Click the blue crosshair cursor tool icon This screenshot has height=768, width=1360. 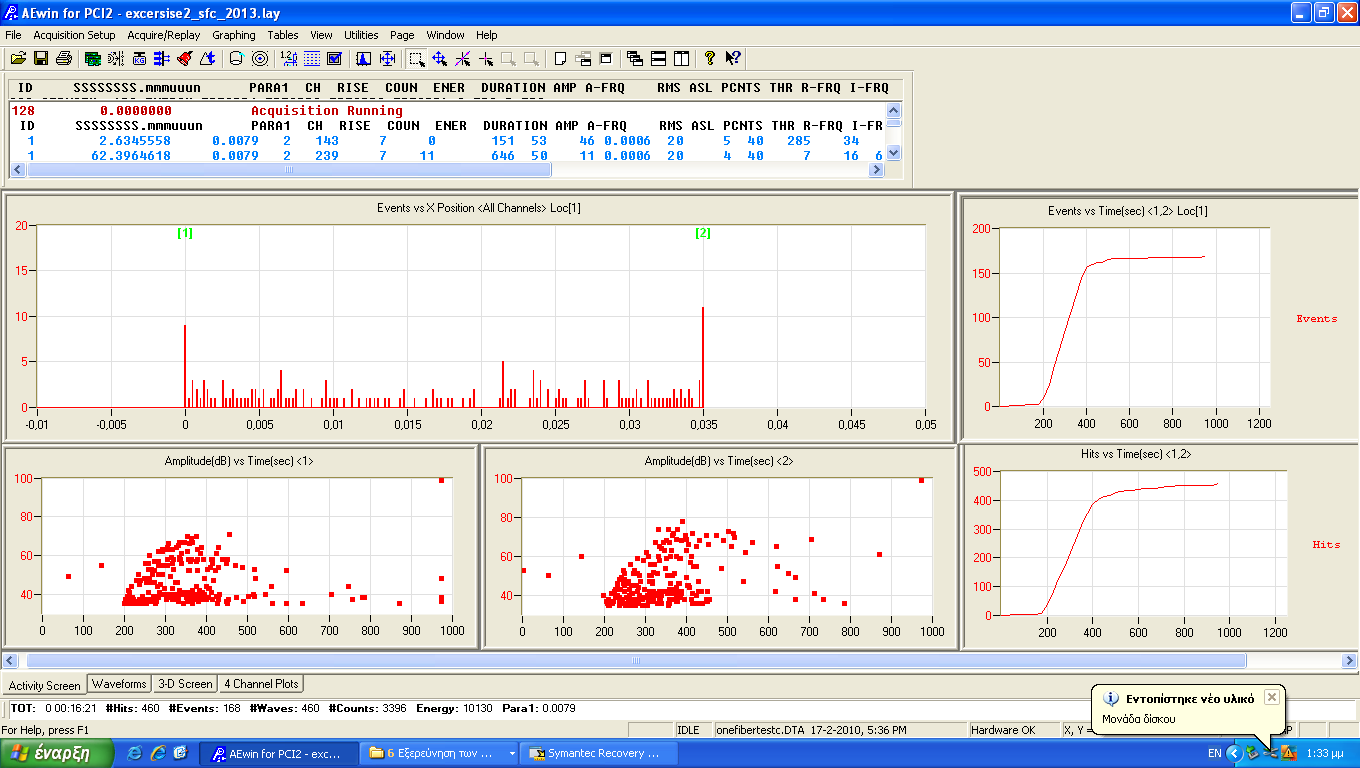pyautogui.click(x=440, y=58)
